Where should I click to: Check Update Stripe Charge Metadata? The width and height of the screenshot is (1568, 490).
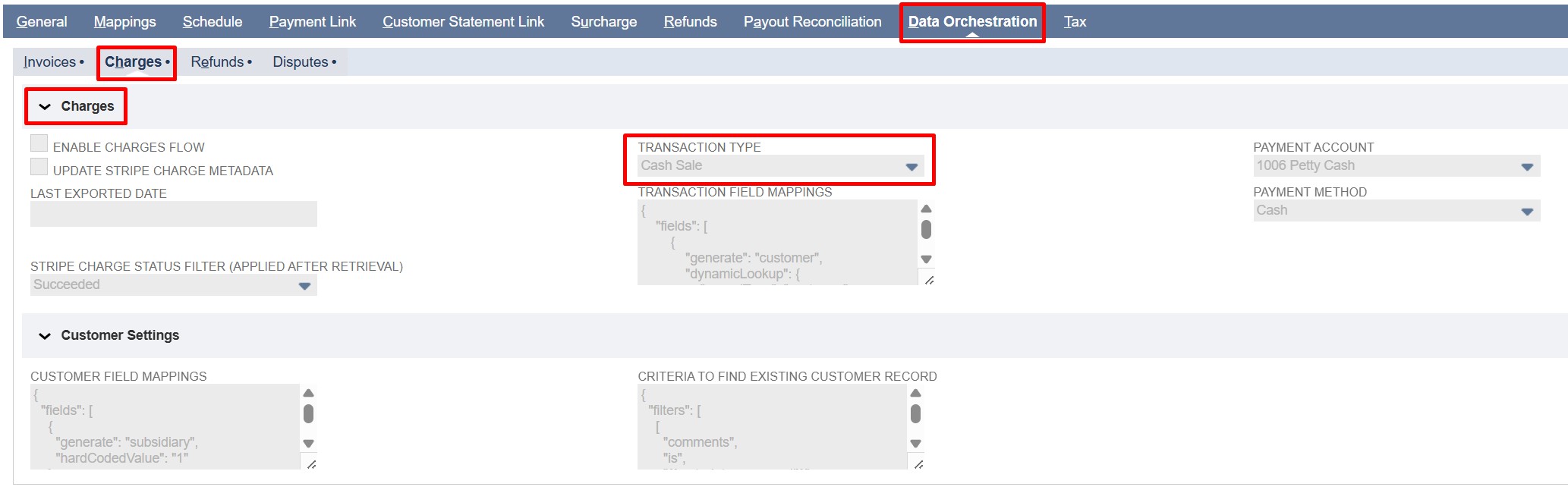coord(39,167)
